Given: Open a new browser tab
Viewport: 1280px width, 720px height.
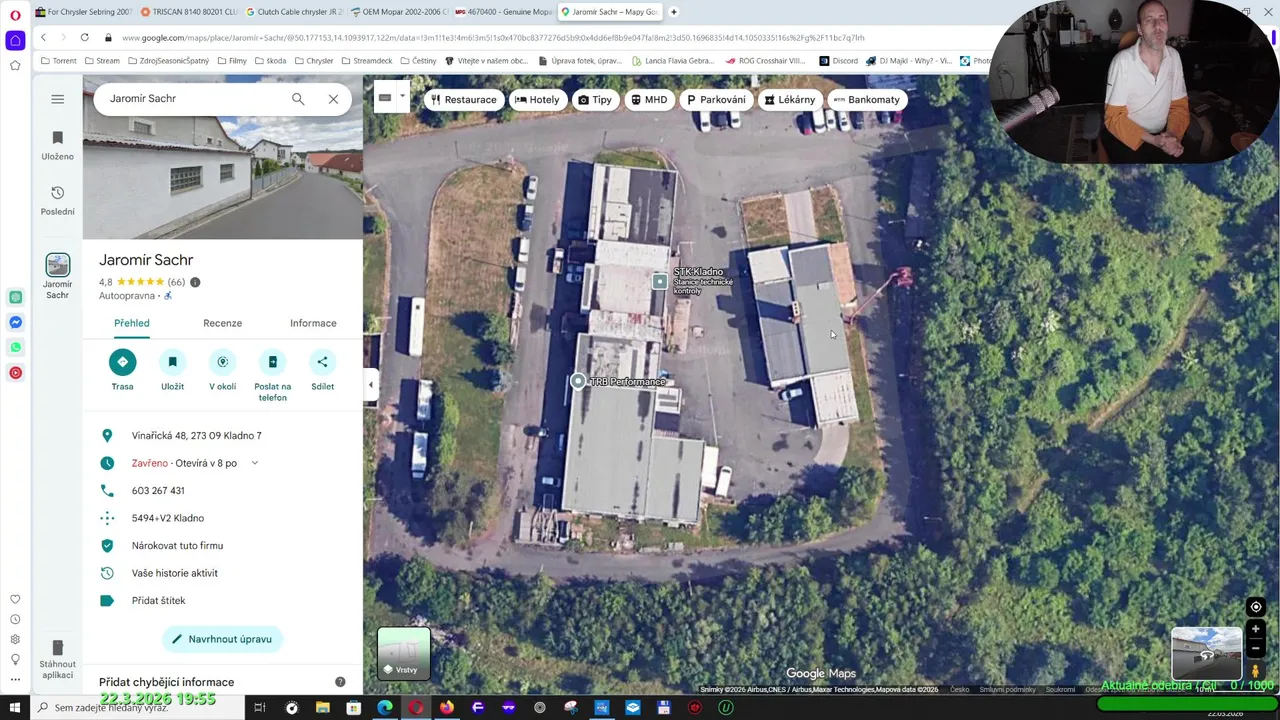Looking at the screenshot, I should (673, 12).
